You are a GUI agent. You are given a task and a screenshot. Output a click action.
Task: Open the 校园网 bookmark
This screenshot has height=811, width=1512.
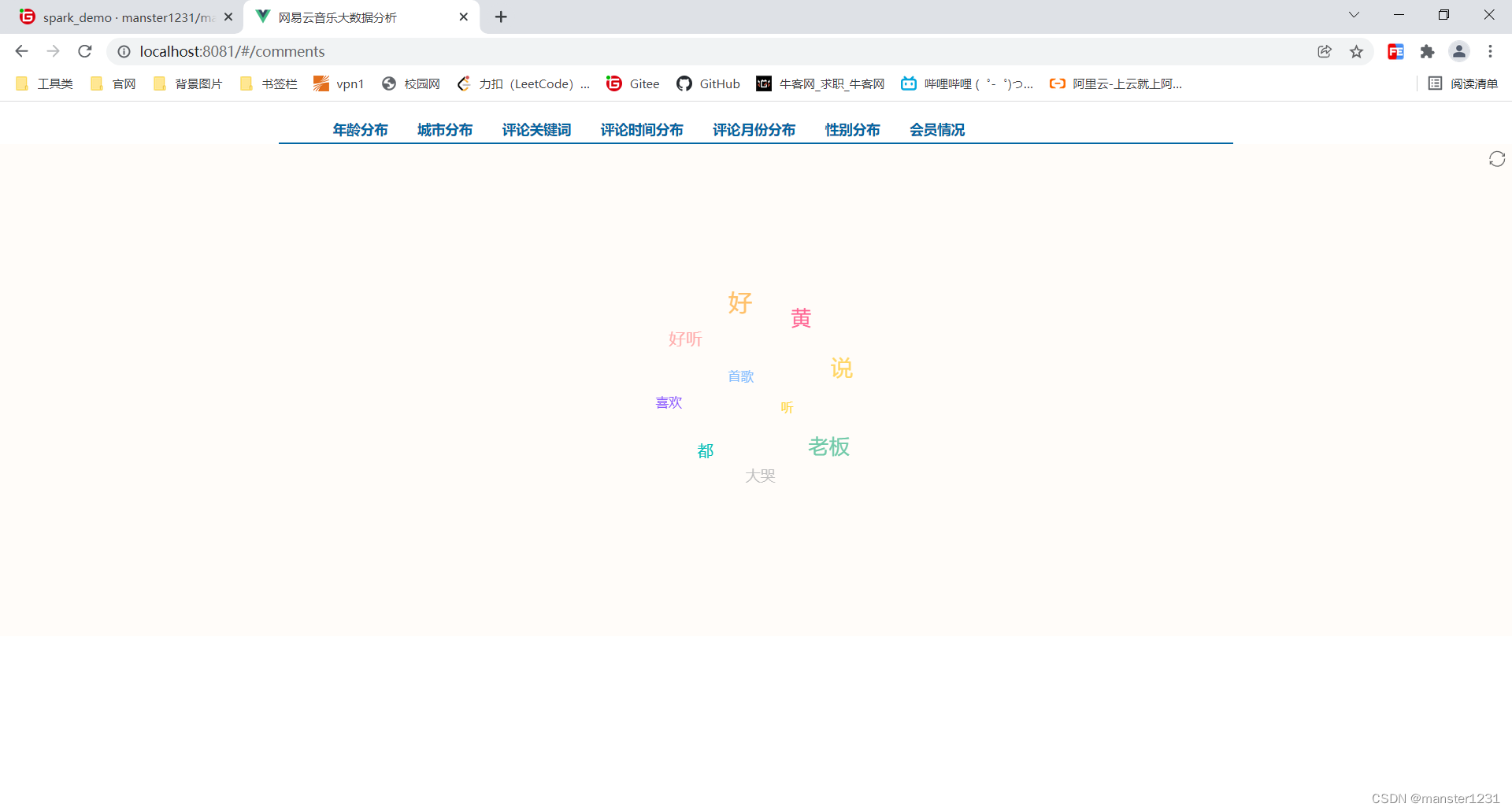(410, 83)
